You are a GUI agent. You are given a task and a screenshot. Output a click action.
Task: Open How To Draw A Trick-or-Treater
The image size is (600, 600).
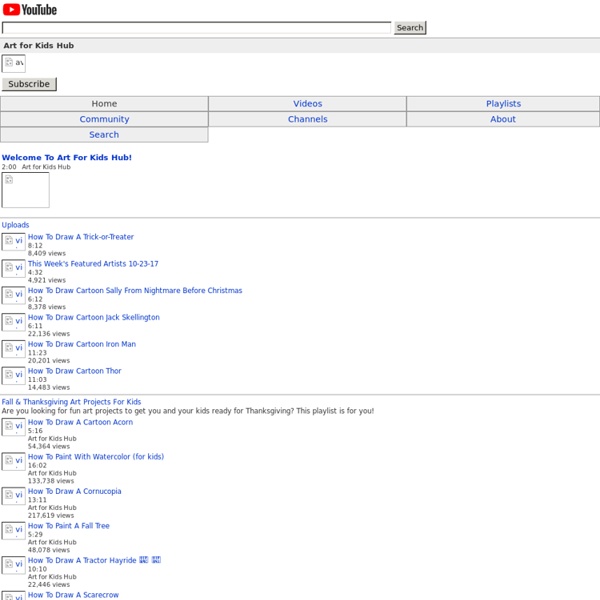point(81,236)
